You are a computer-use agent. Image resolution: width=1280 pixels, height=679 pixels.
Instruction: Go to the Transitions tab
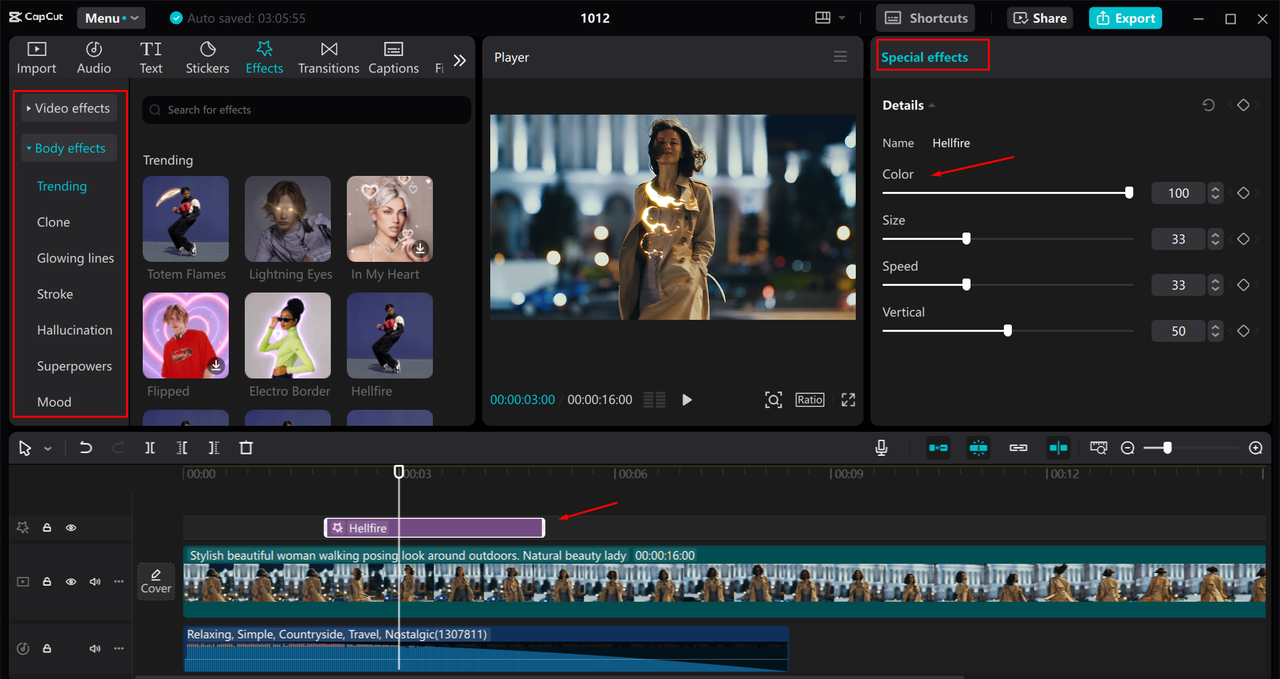[x=328, y=58]
